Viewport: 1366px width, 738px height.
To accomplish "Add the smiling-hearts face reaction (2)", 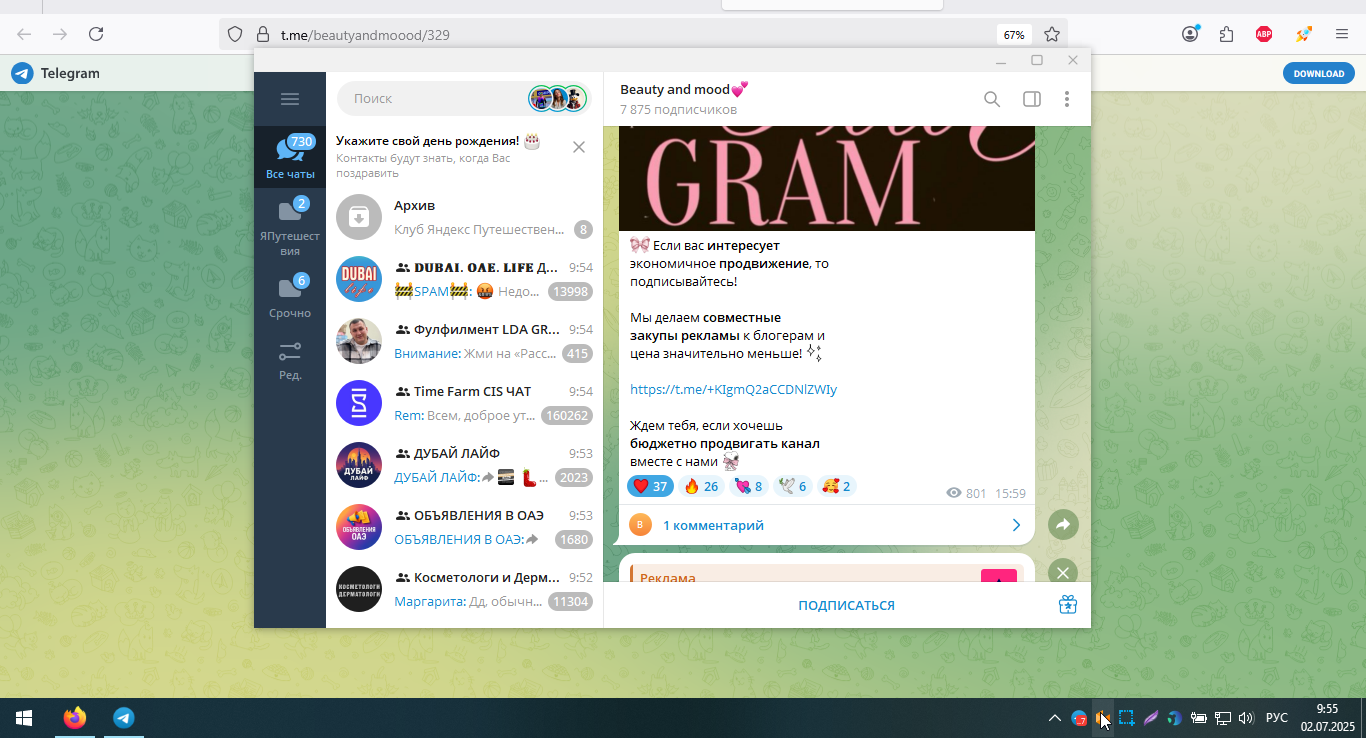I will pos(837,487).
